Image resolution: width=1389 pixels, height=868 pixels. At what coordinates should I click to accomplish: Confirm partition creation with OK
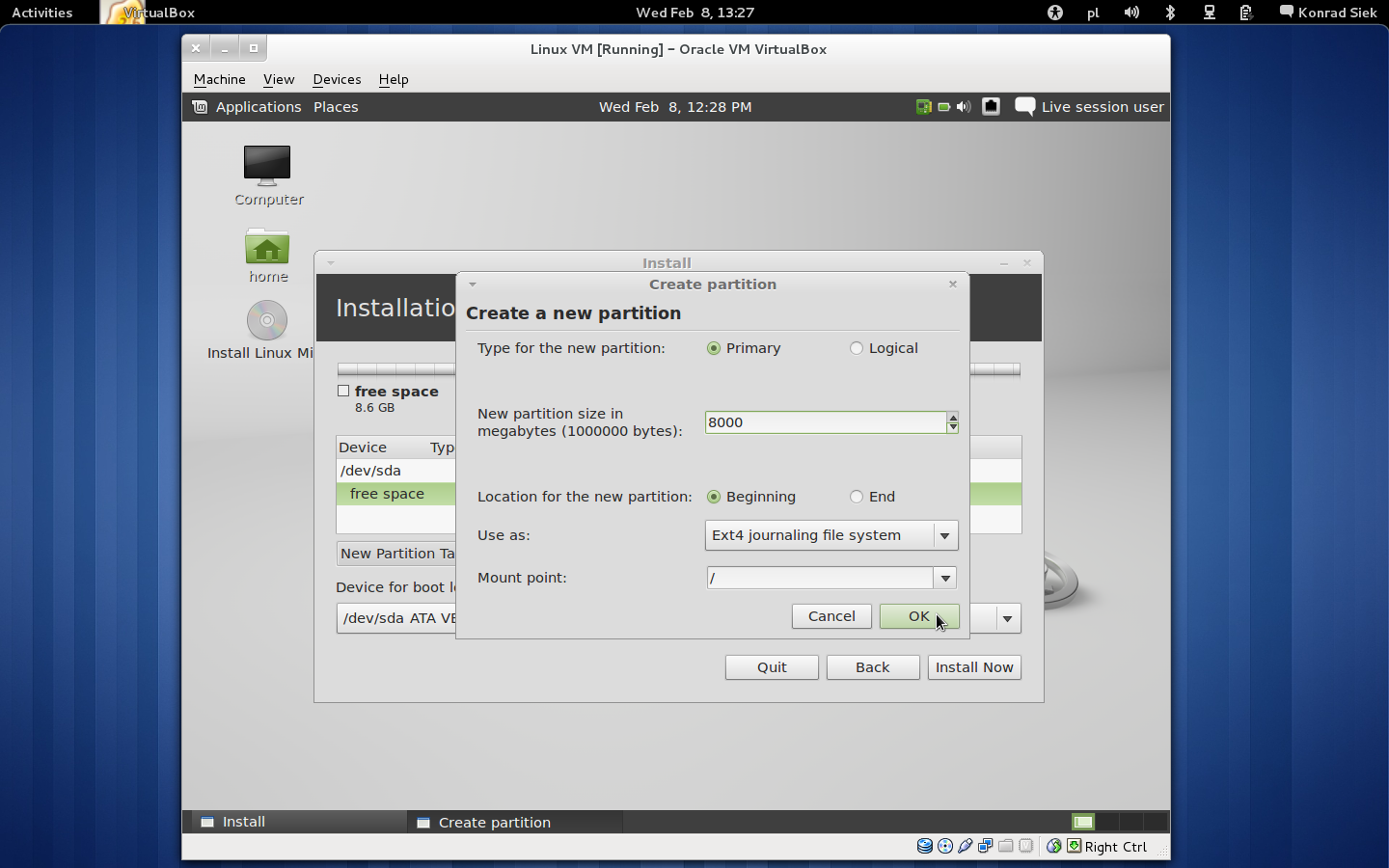(x=919, y=616)
